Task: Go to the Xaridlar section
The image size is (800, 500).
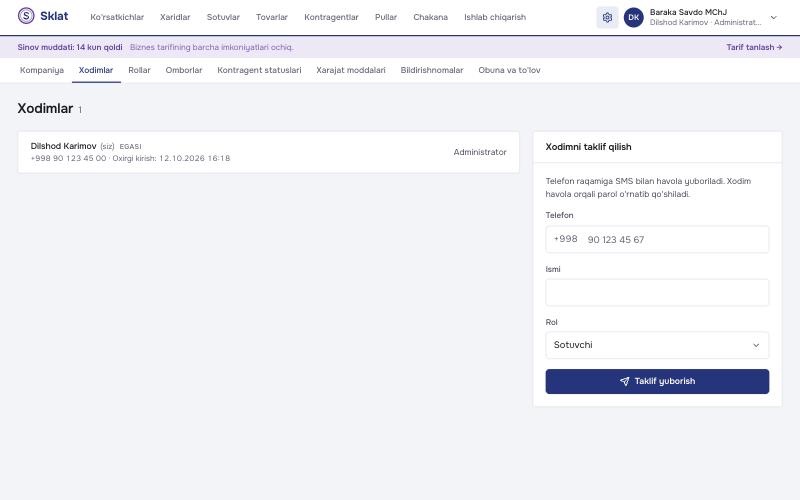Action: tap(175, 17)
